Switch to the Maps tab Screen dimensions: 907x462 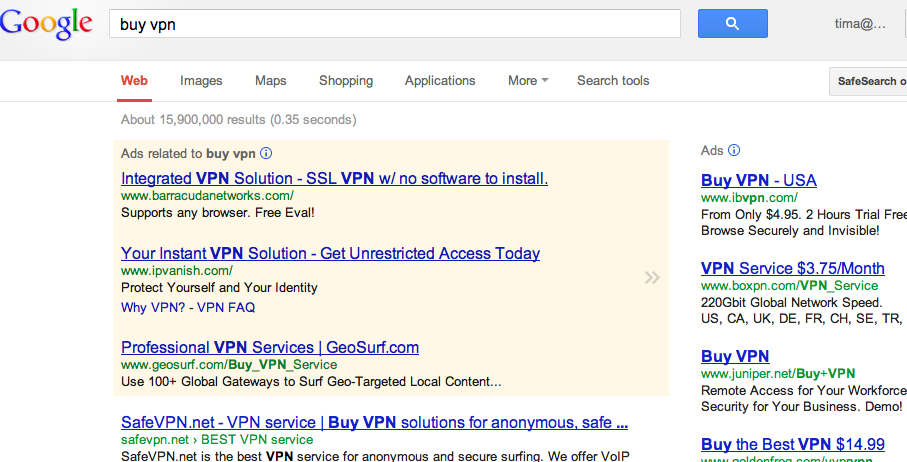pyautogui.click(x=271, y=81)
